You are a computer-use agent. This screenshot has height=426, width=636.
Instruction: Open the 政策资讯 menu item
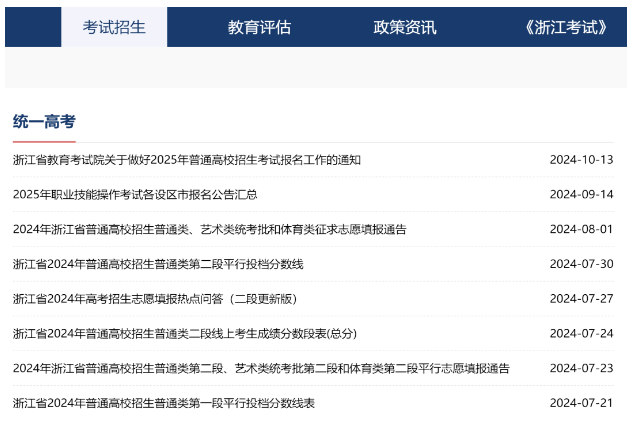click(x=405, y=27)
